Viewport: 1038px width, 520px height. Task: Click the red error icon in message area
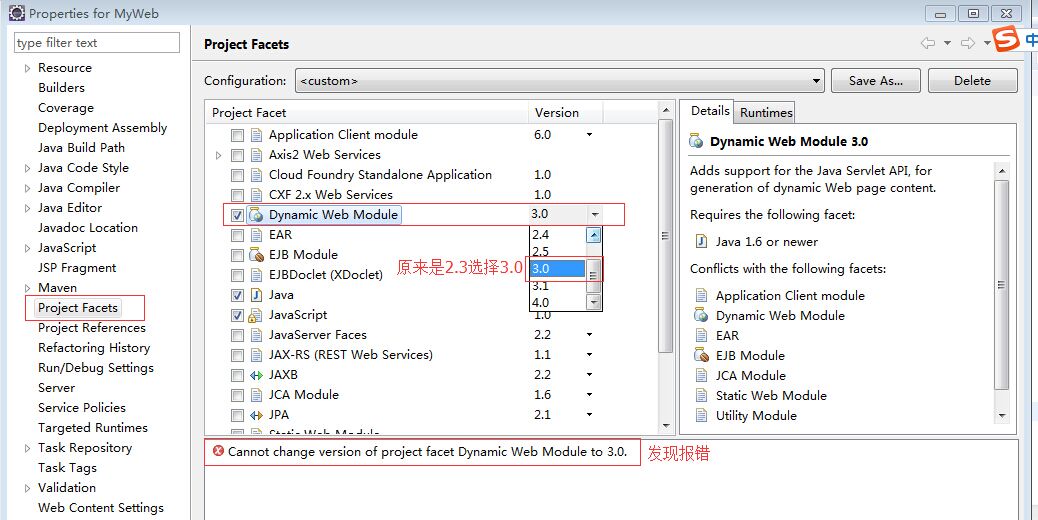(x=218, y=451)
